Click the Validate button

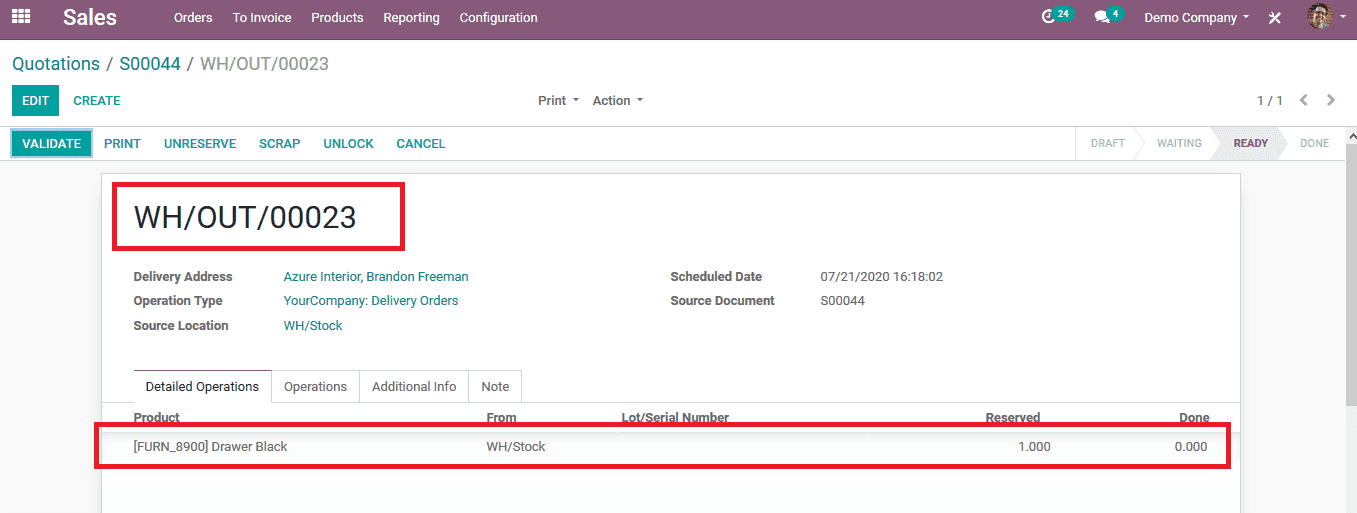[x=52, y=144]
